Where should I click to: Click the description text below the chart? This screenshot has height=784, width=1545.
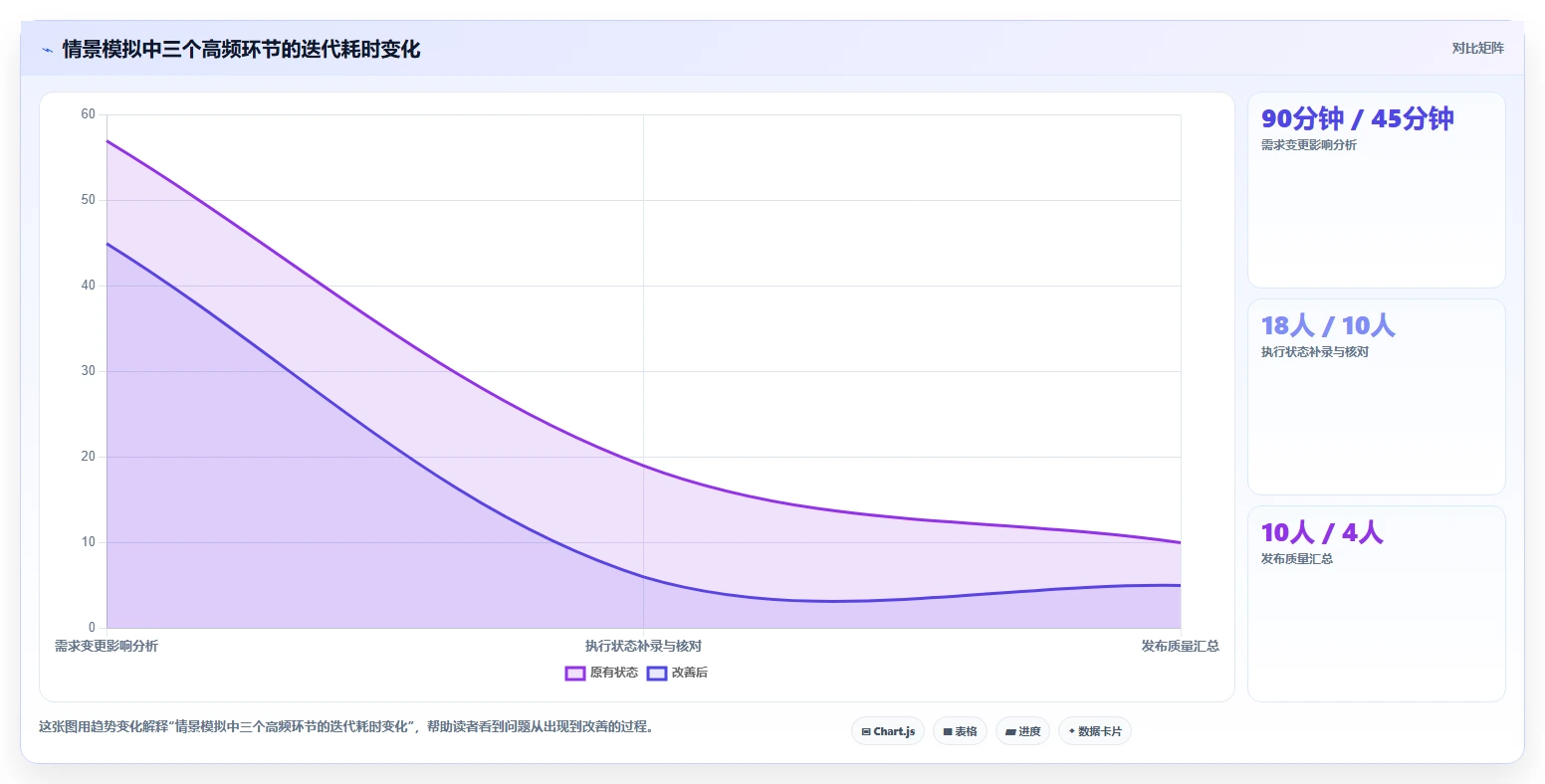pyautogui.click(x=348, y=726)
